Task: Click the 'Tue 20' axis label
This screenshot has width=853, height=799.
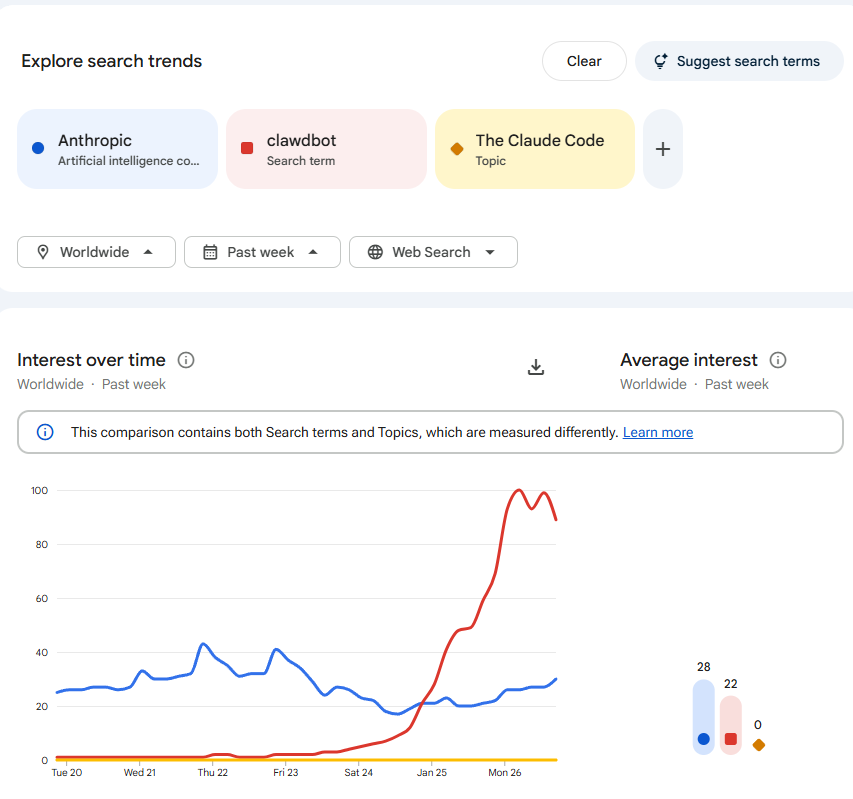Action: pyautogui.click(x=67, y=772)
